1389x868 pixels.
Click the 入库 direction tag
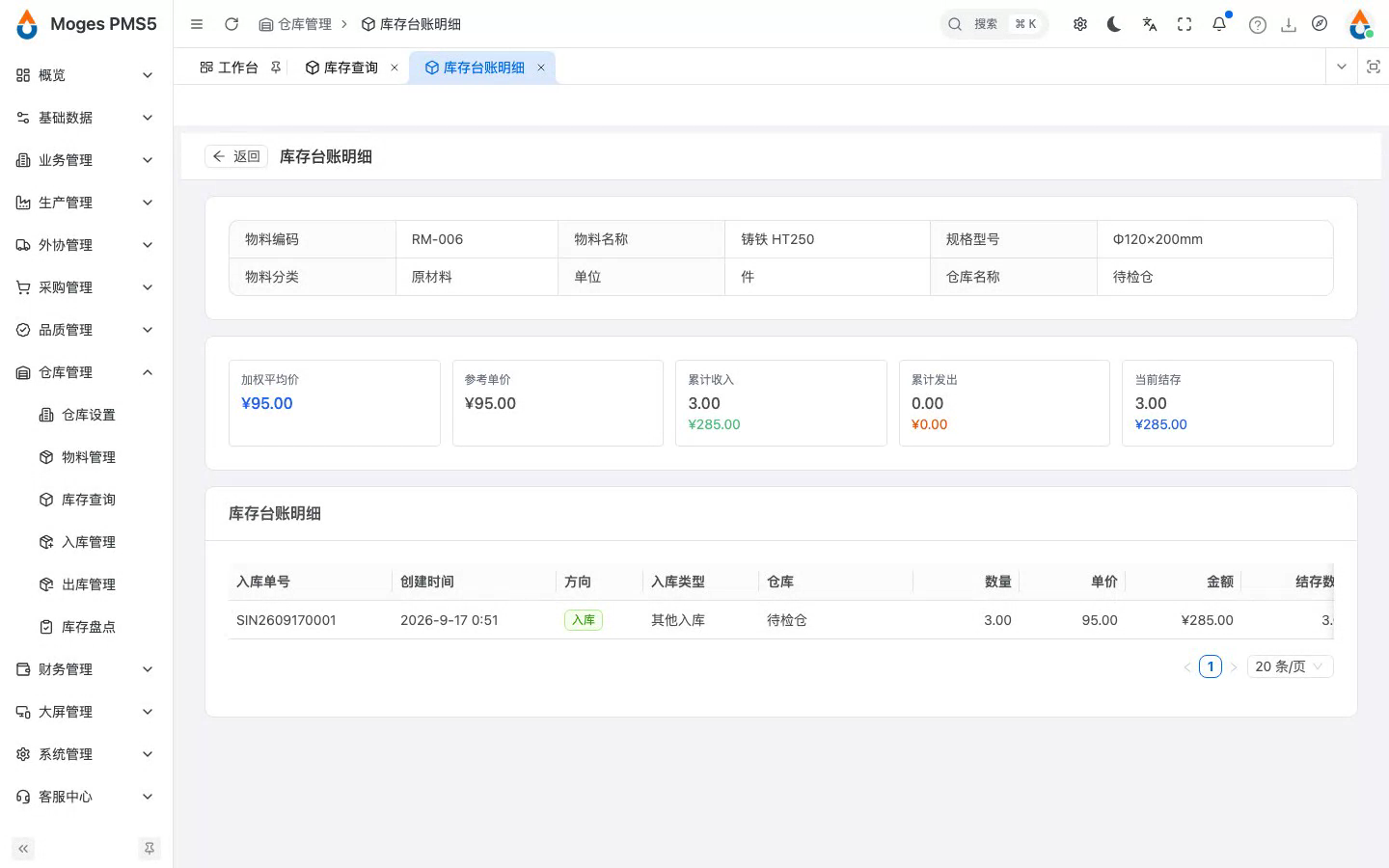click(x=584, y=620)
